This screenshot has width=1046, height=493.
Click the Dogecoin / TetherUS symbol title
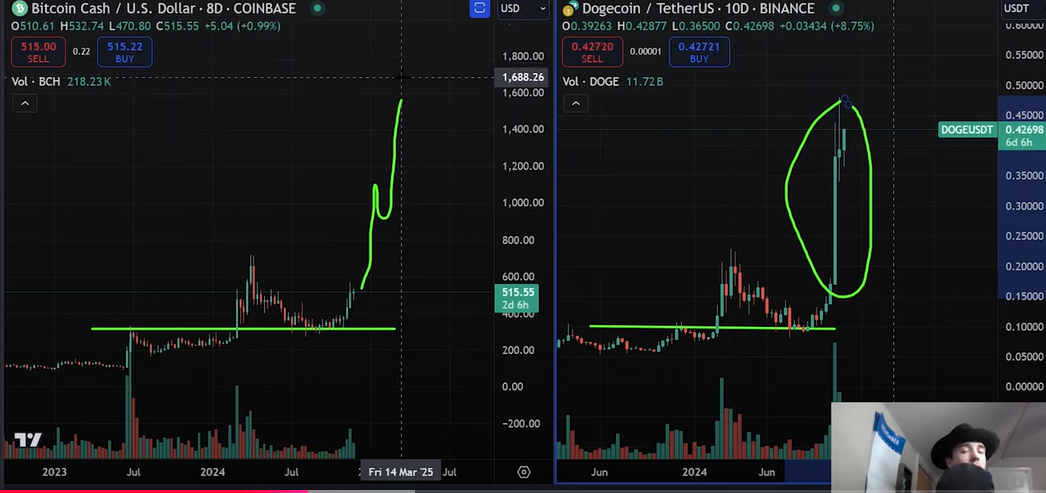click(x=698, y=9)
